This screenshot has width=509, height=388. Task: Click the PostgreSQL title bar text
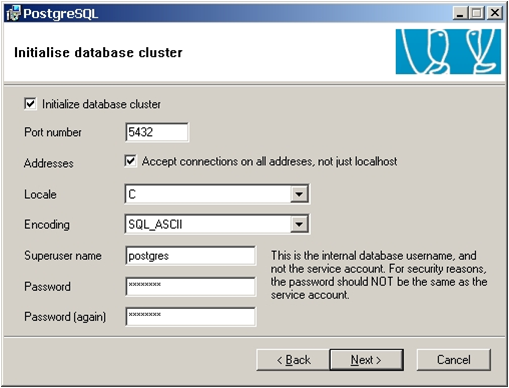[x=61, y=14]
